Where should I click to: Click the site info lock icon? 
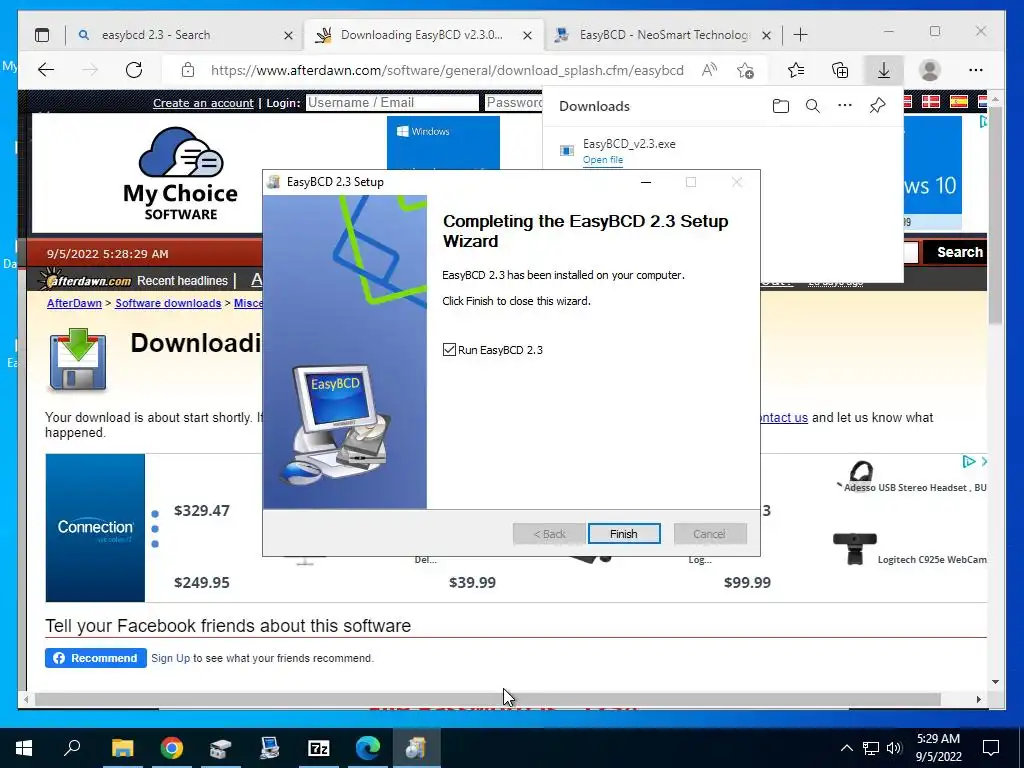tap(188, 70)
